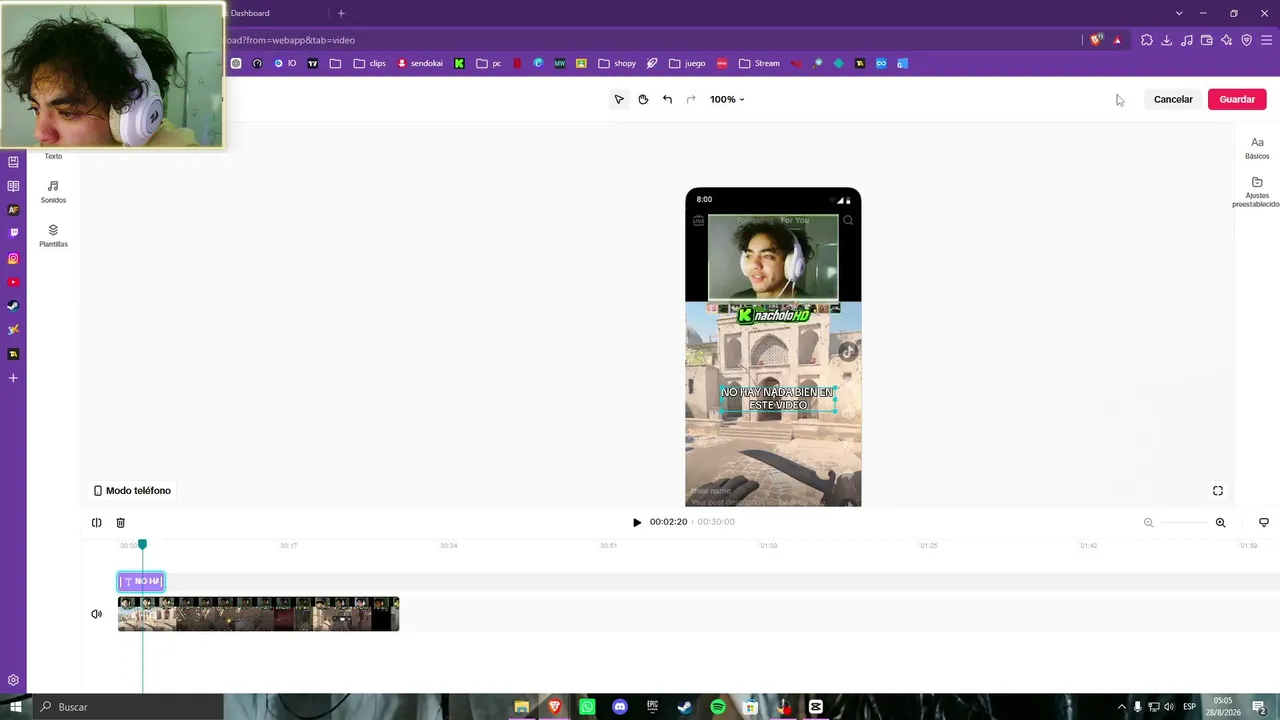
Task: Open the Steam sidebar shortcut
Action: click(x=13, y=307)
